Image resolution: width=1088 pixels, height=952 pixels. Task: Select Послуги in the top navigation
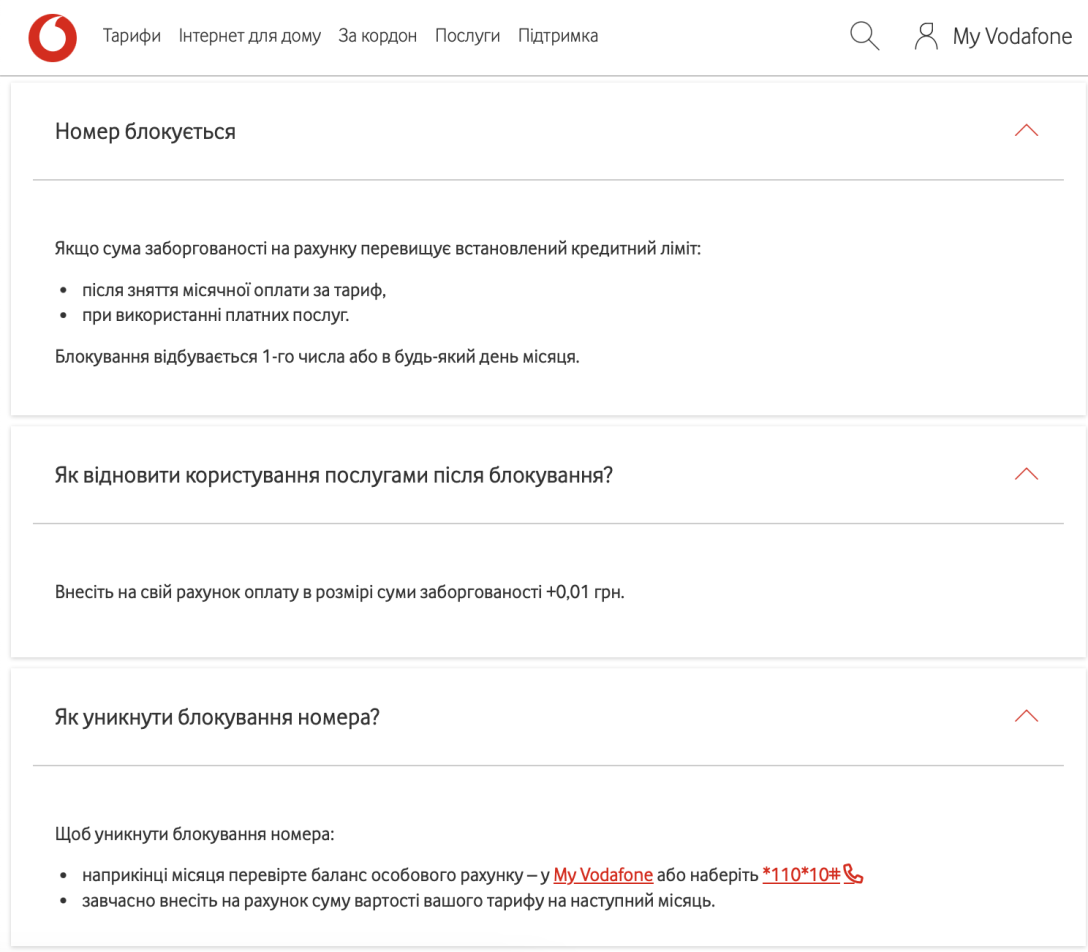(x=467, y=36)
